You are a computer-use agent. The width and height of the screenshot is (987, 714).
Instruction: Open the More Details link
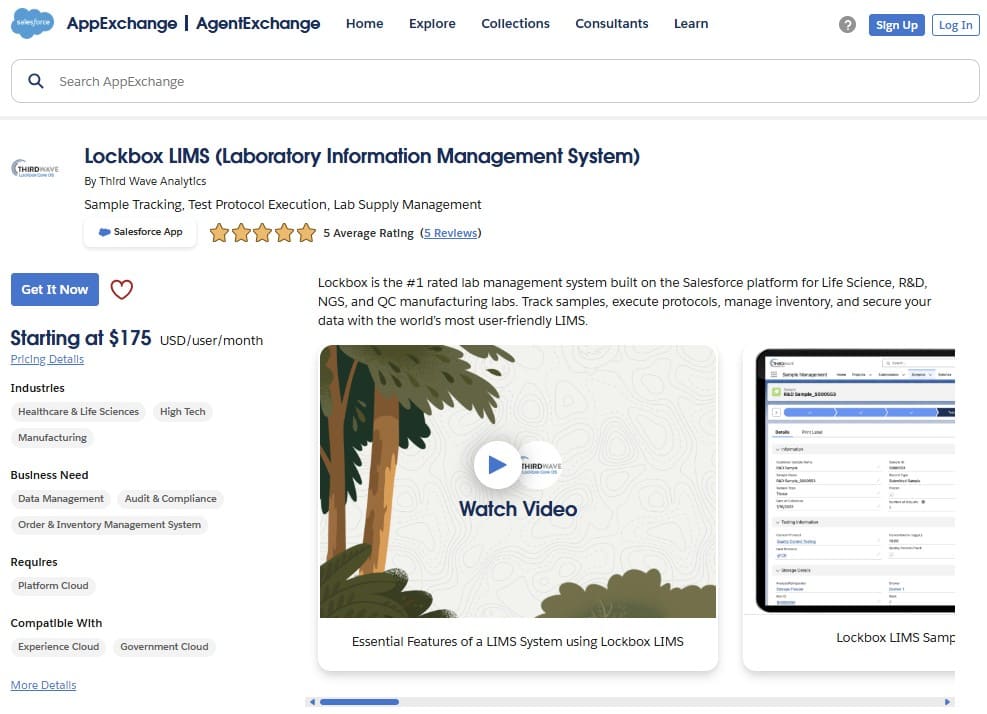point(43,685)
